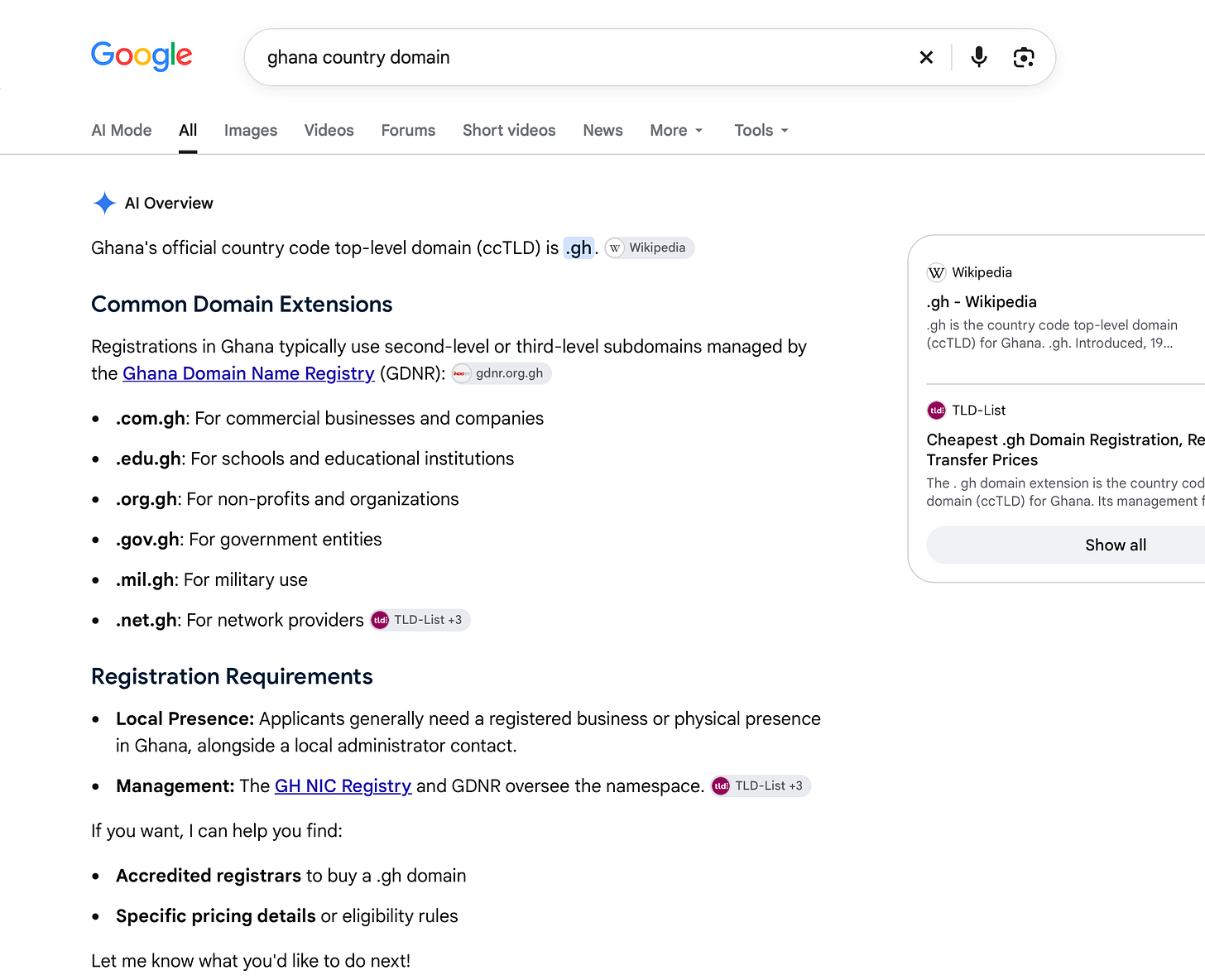Viewport: 1205px width, 980px height.
Task: Click the .net.gh list item text
Action: 239,620
